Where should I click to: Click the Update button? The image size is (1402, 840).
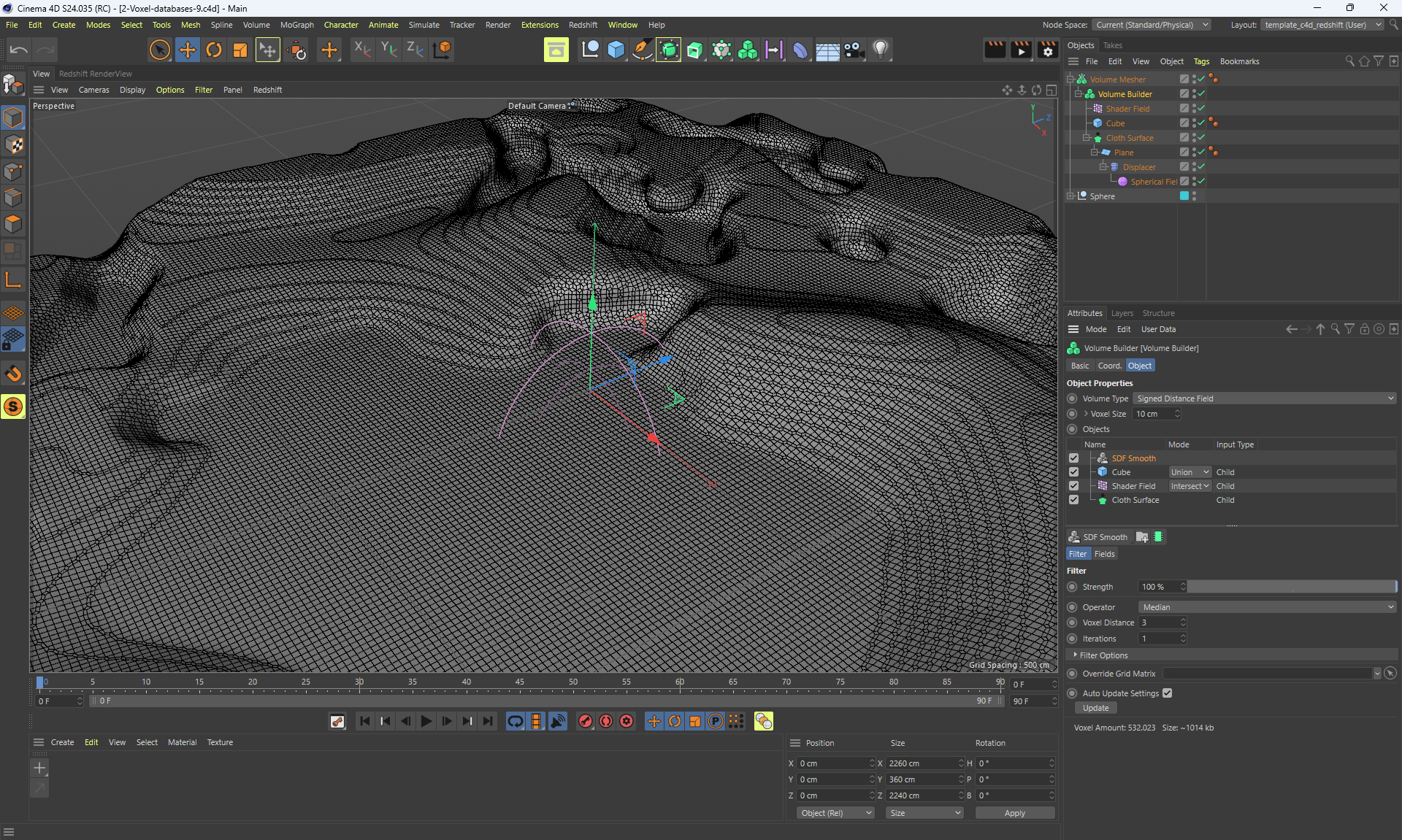tap(1095, 708)
